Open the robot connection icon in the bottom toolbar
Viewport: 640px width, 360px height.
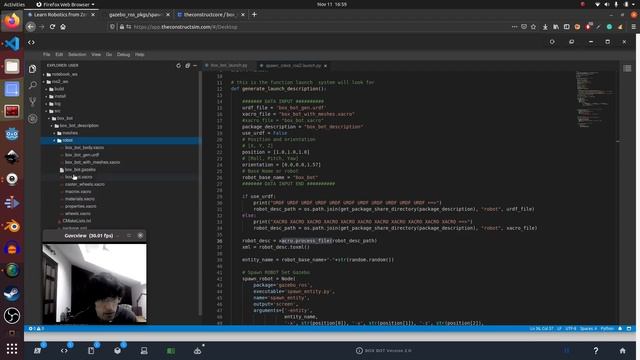click(198, 350)
